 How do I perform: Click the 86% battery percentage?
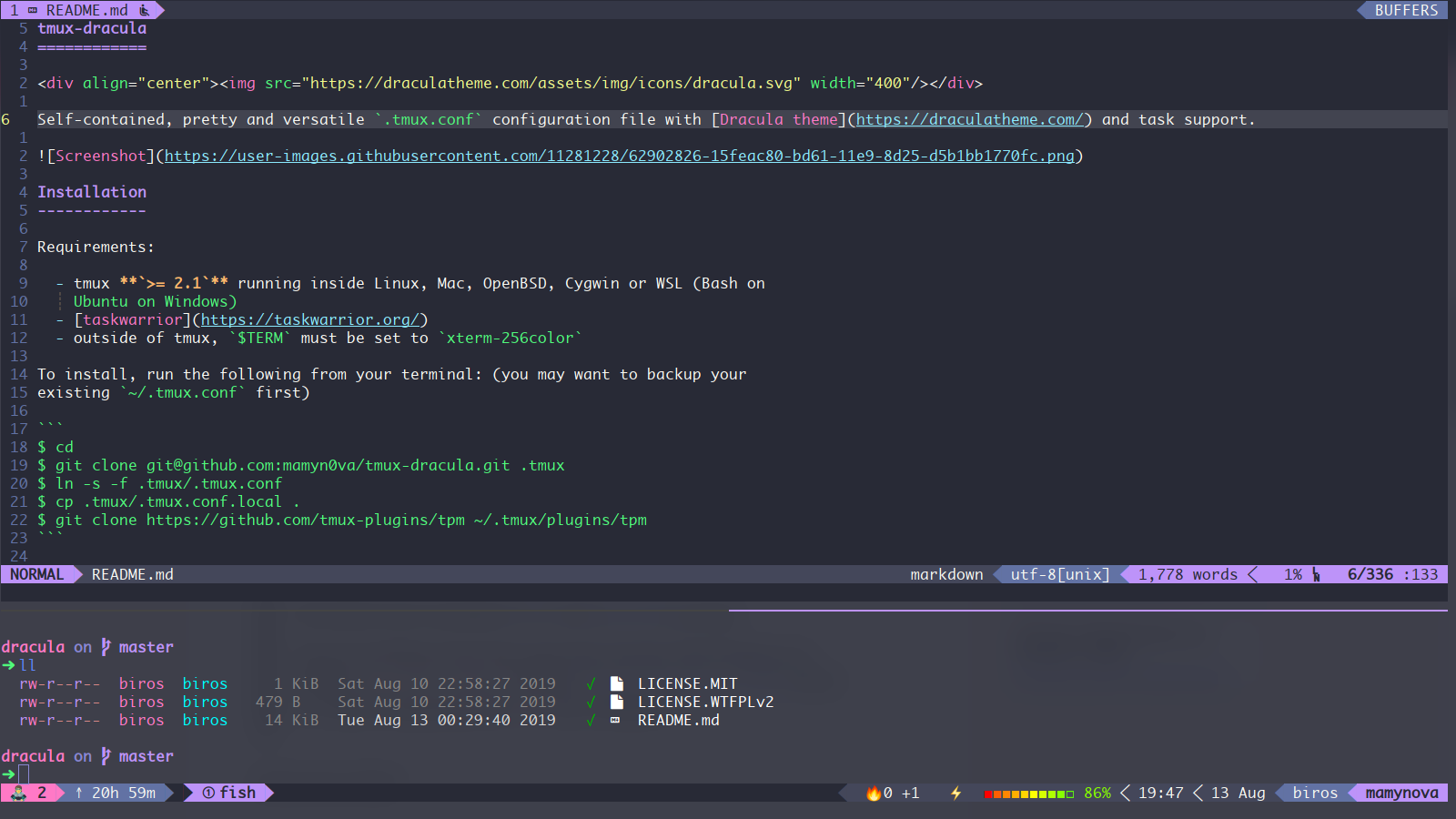(1097, 793)
